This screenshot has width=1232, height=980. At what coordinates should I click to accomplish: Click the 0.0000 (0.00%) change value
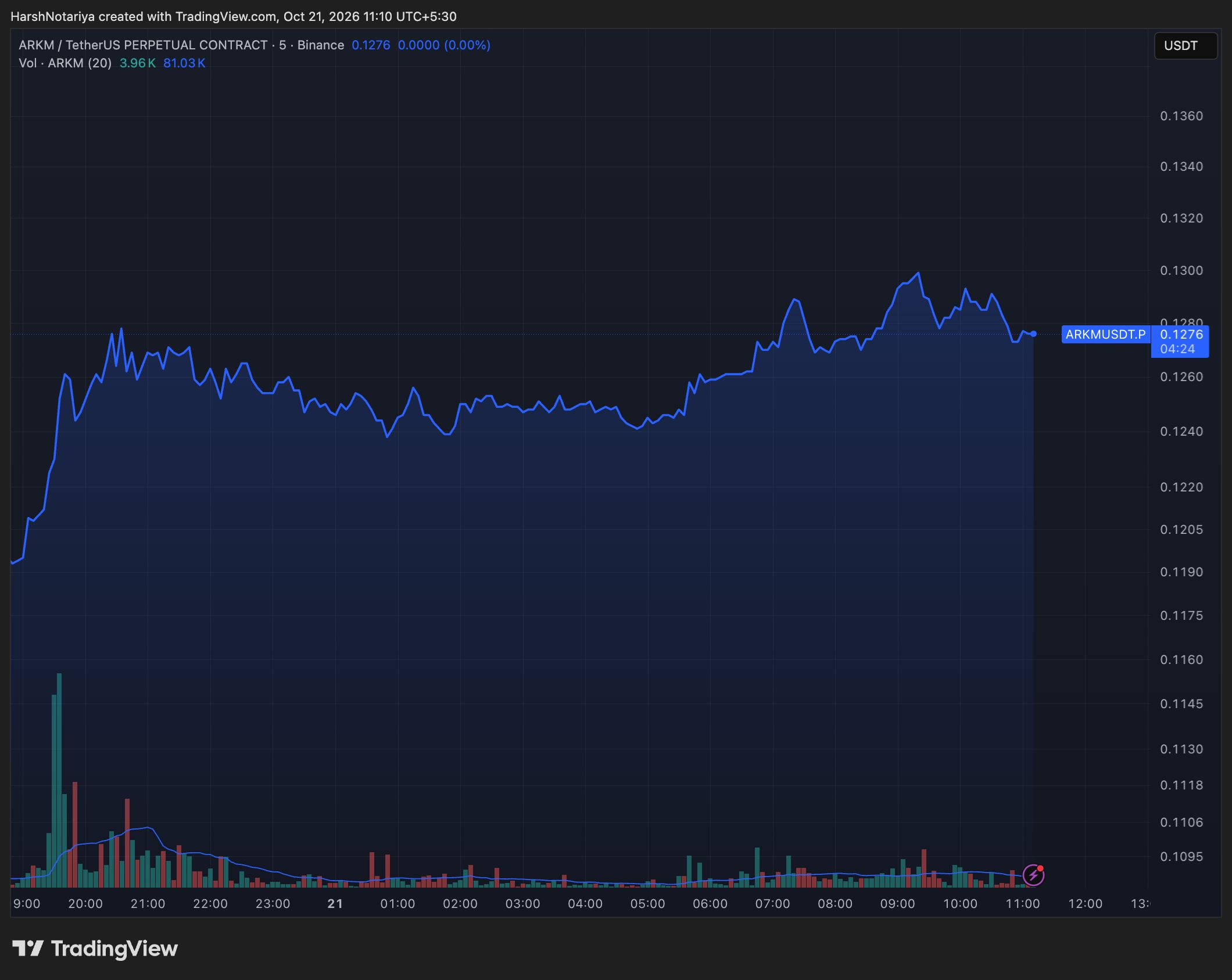click(x=444, y=45)
